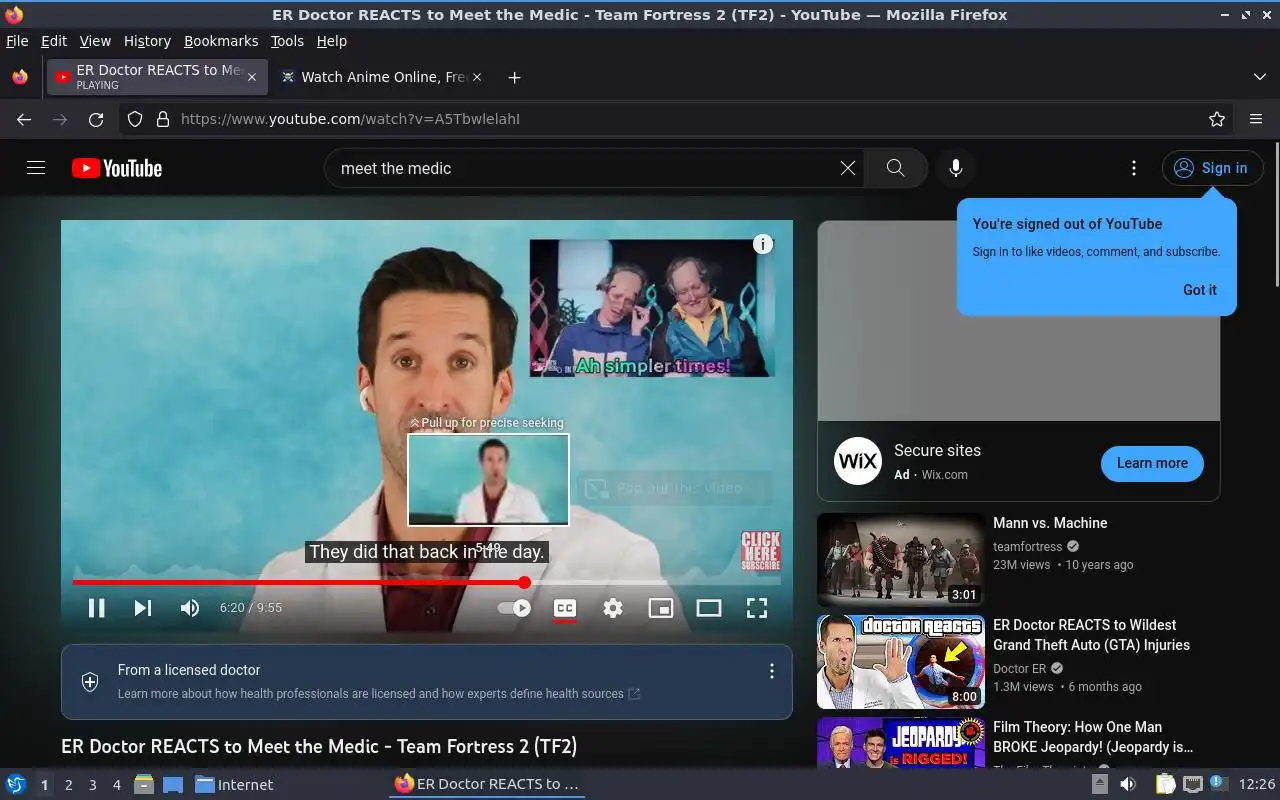Adjust system volume tray icon
Viewport: 1280px width, 800px height.
(1127, 785)
